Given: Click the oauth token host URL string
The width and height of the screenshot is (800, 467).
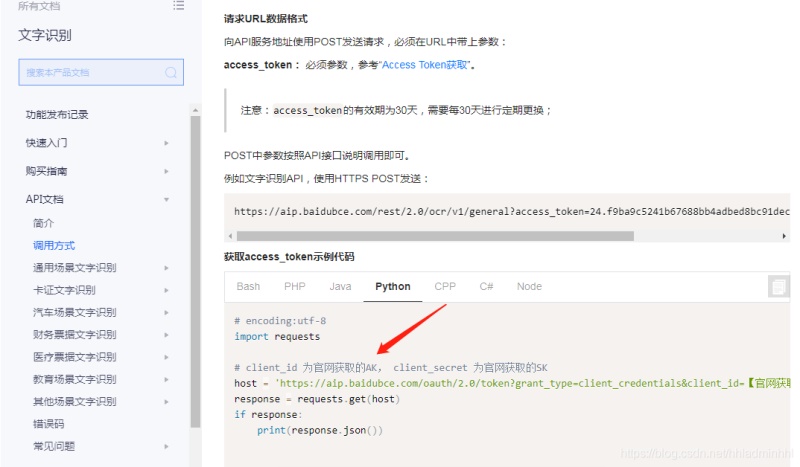Looking at the screenshot, I should pos(533,383).
